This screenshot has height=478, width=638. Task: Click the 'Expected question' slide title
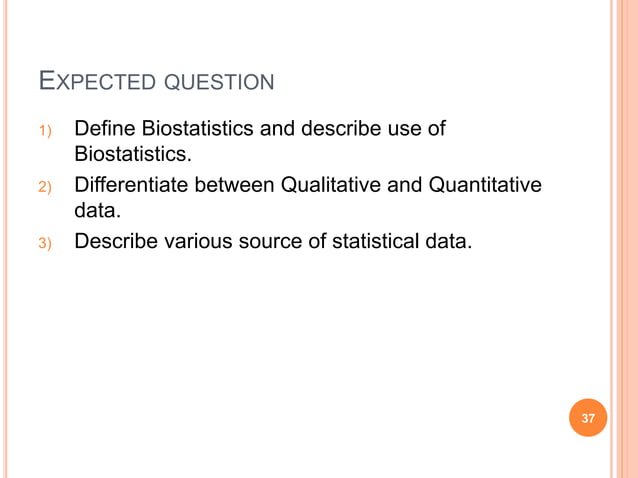(x=154, y=82)
